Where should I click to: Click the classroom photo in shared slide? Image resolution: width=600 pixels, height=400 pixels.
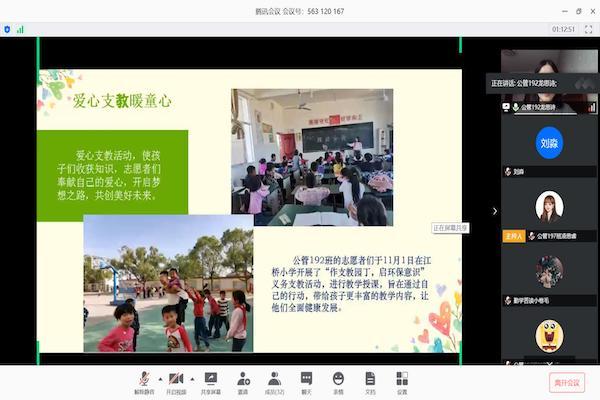(x=312, y=157)
